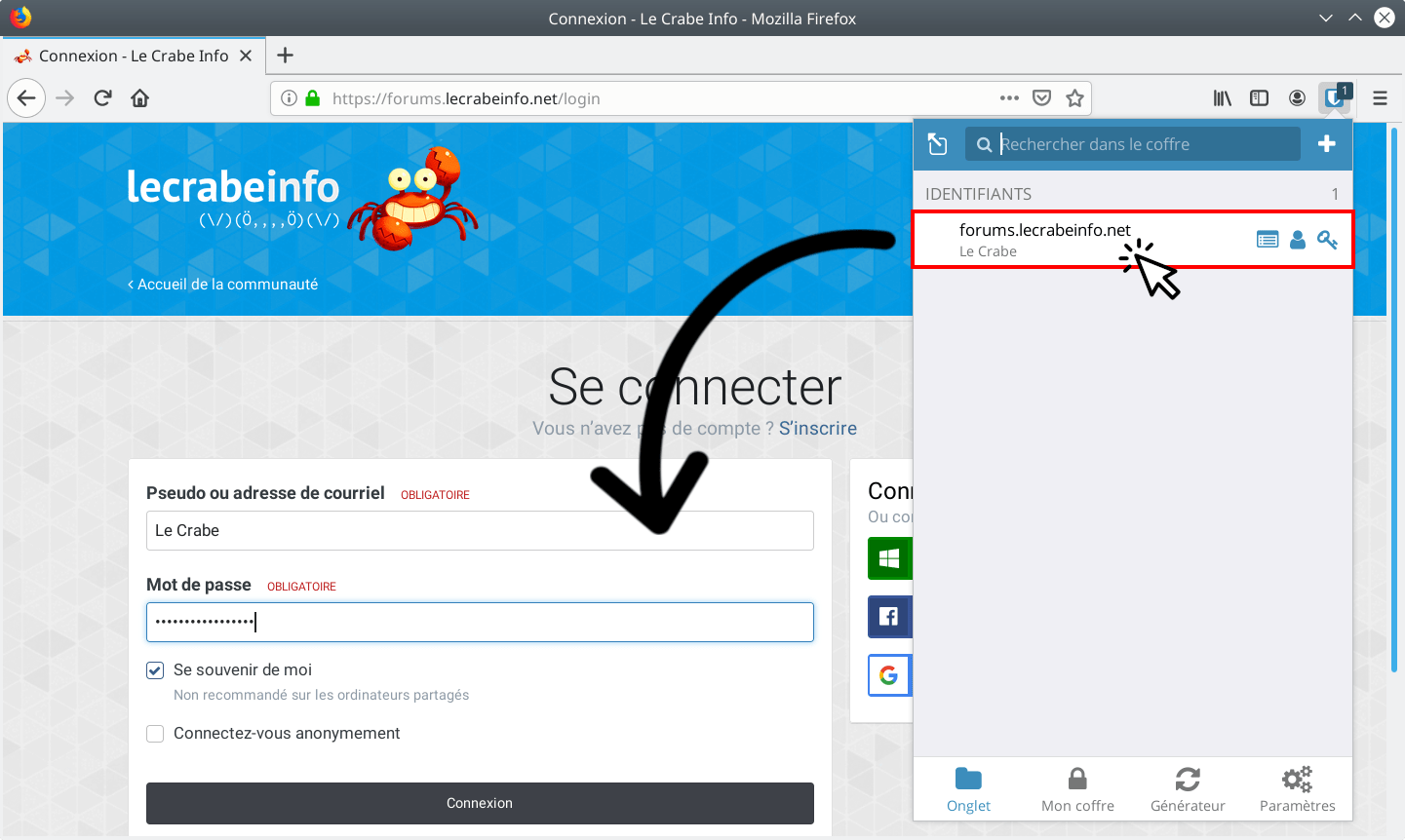The height and width of the screenshot is (840, 1405).
Task: Click the IDENTIFIANTS section header
Action: click(x=978, y=194)
